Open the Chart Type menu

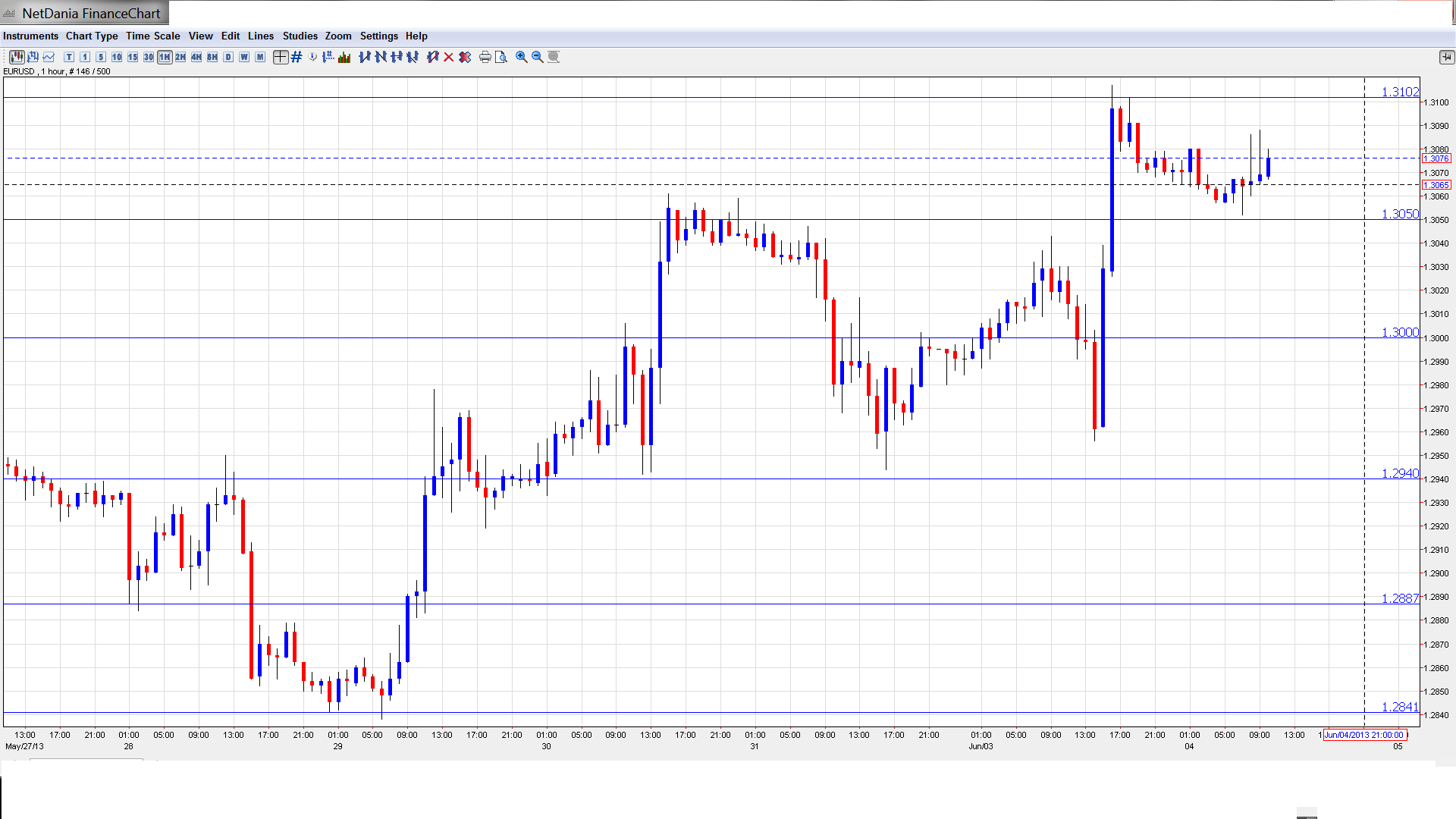92,36
